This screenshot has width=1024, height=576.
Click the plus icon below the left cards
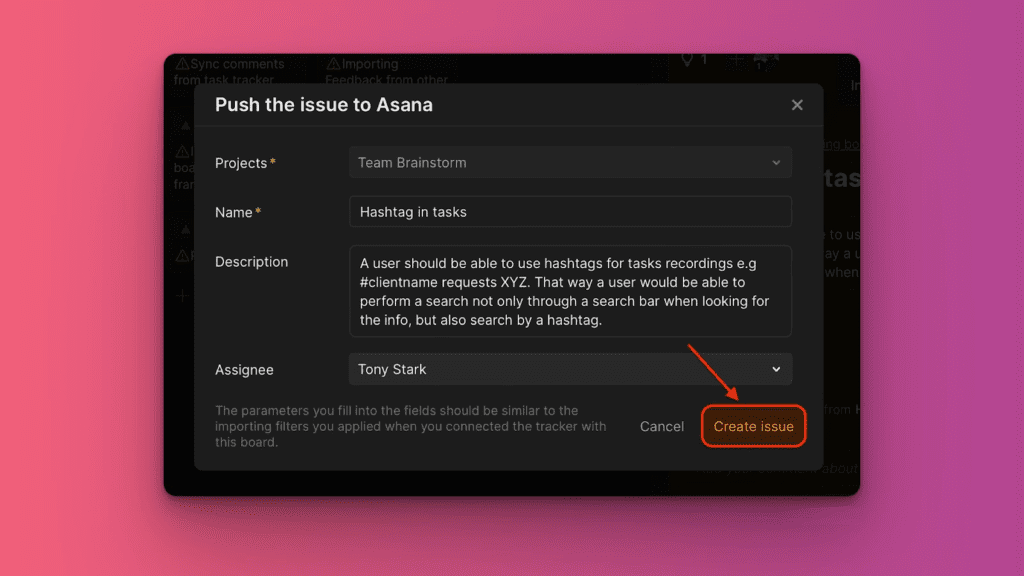(x=182, y=296)
